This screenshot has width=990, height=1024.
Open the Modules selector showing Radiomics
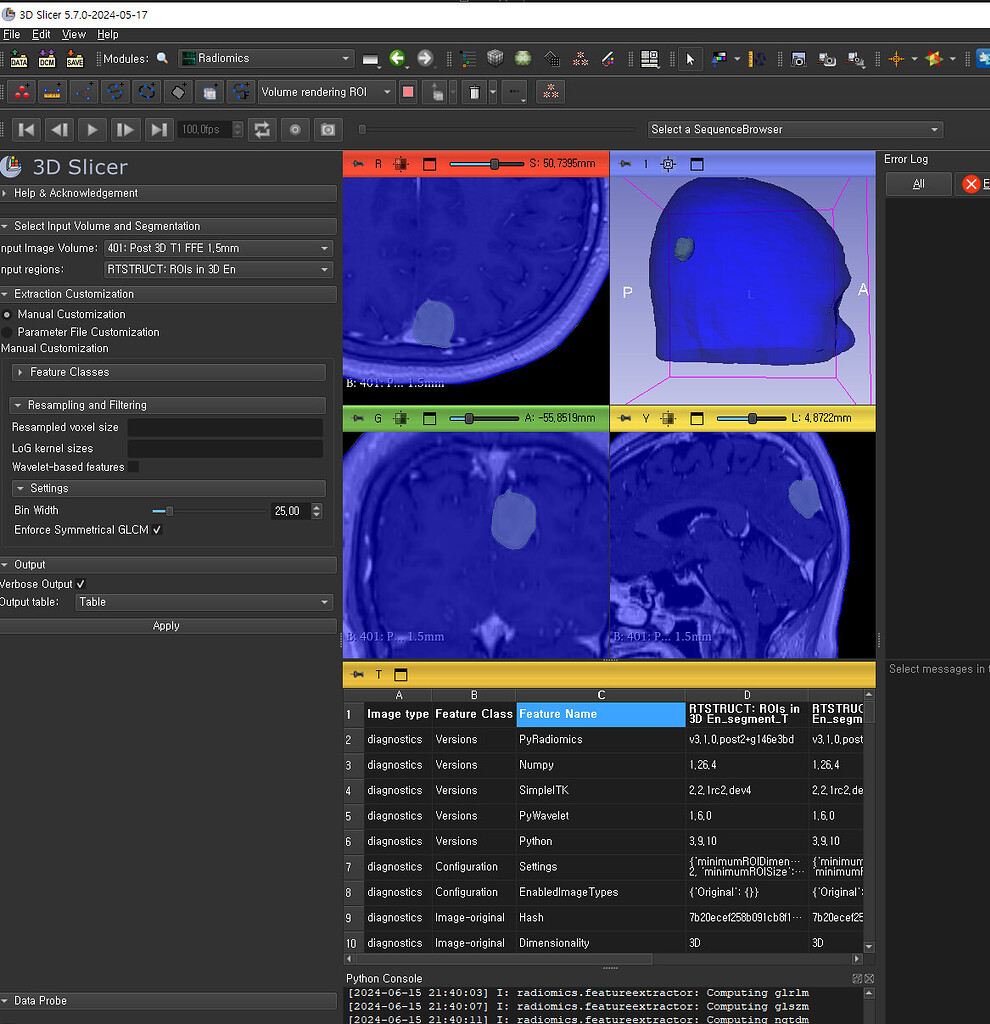click(266, 59)
